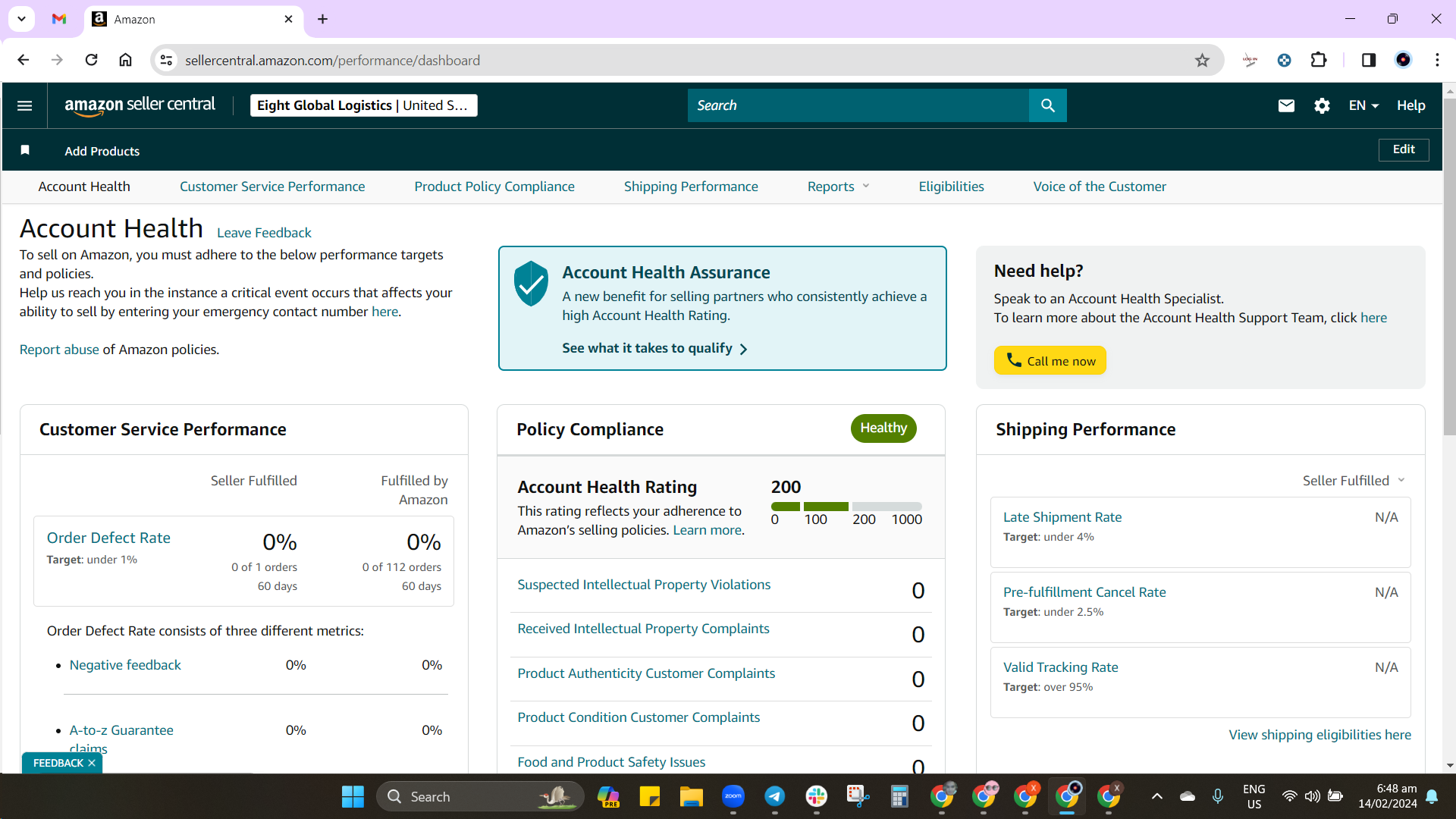Toggle the browser side panel
Screen dimensions: 1456x819
point(1369,60)
